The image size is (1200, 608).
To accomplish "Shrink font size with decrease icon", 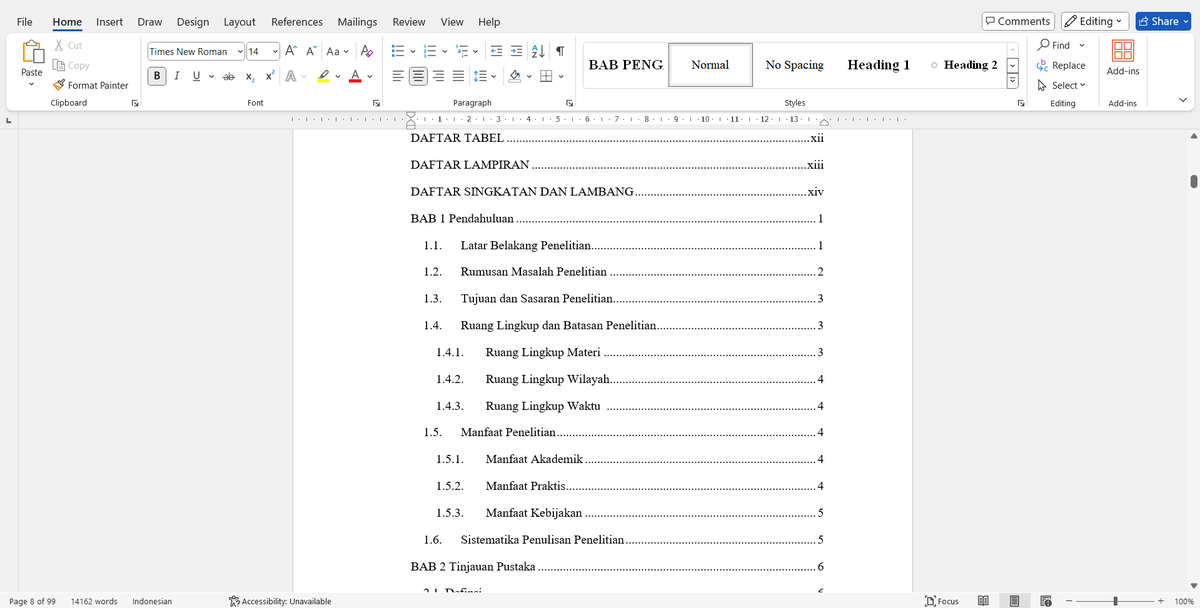I will click(311, 51).
